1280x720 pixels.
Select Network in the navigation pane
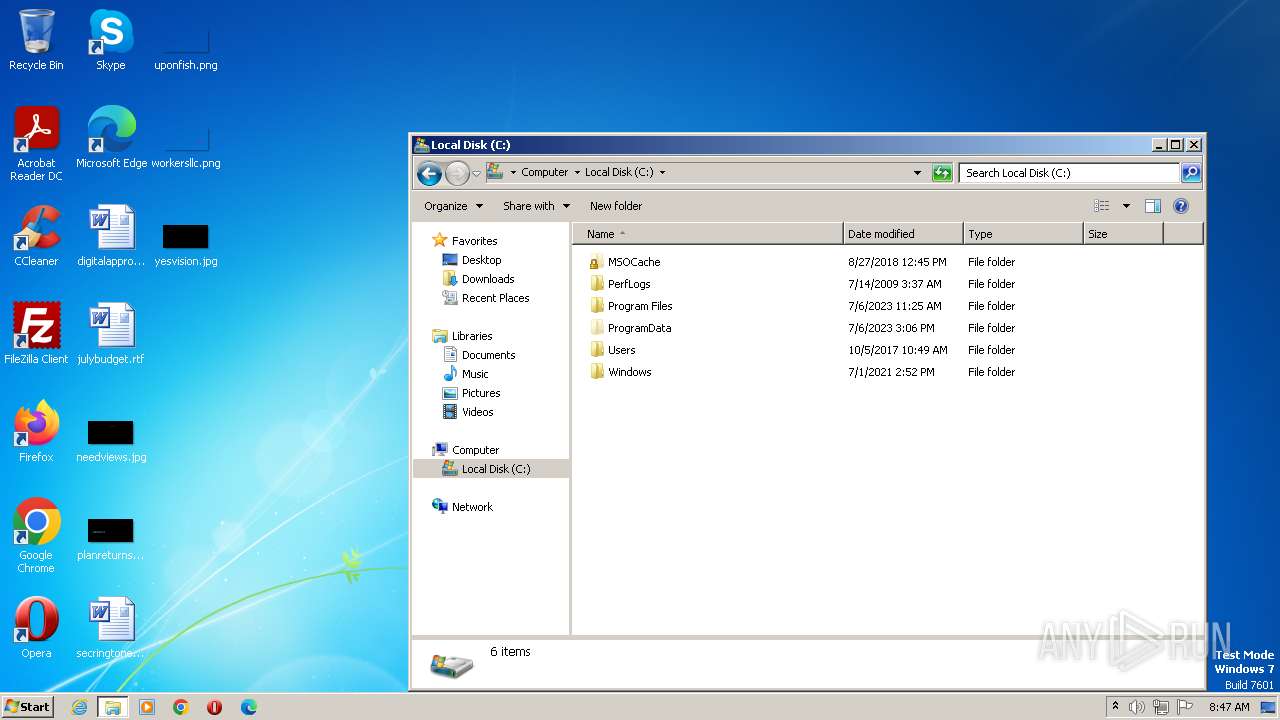pos(472,507)
